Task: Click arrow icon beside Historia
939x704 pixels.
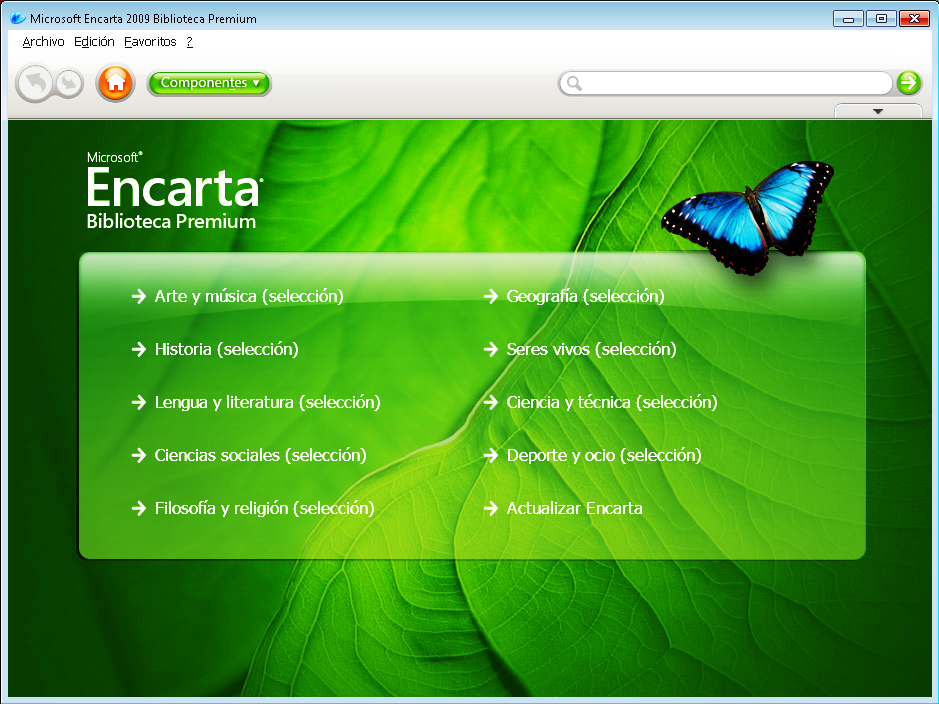Action: pyautogui.click(x=139, y=349)
